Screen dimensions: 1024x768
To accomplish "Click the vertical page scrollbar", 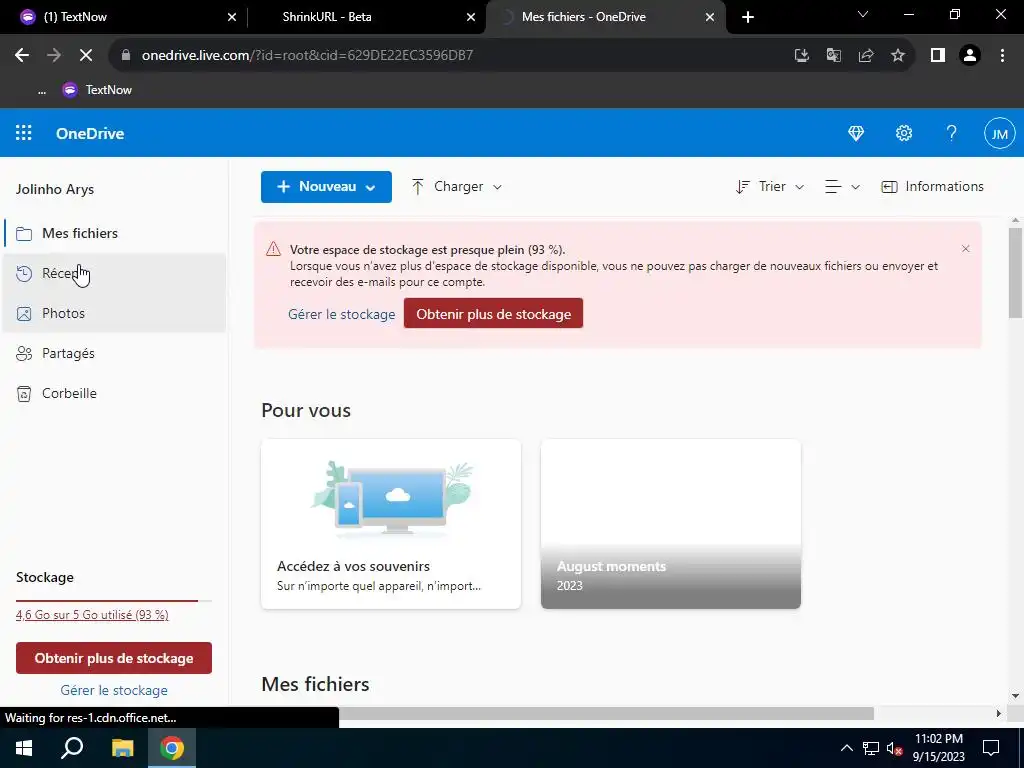I will [x=1015, y=273].
